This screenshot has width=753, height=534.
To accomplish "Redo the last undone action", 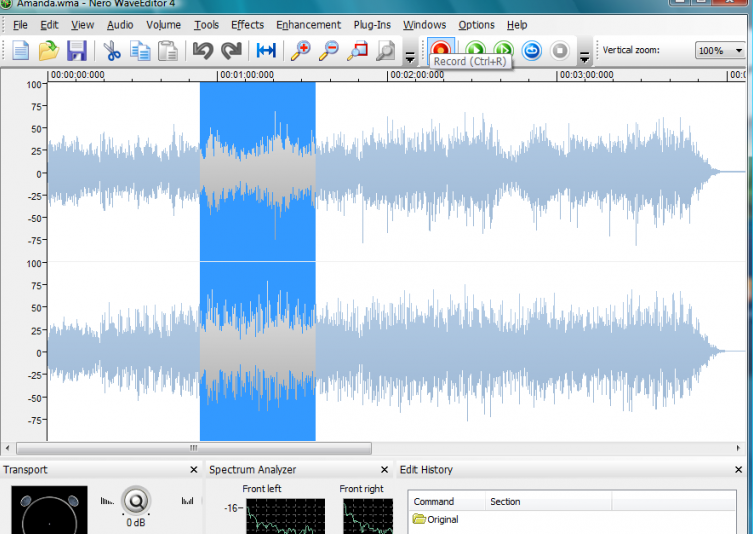I will pyautogui.click(x=231, y=50).
